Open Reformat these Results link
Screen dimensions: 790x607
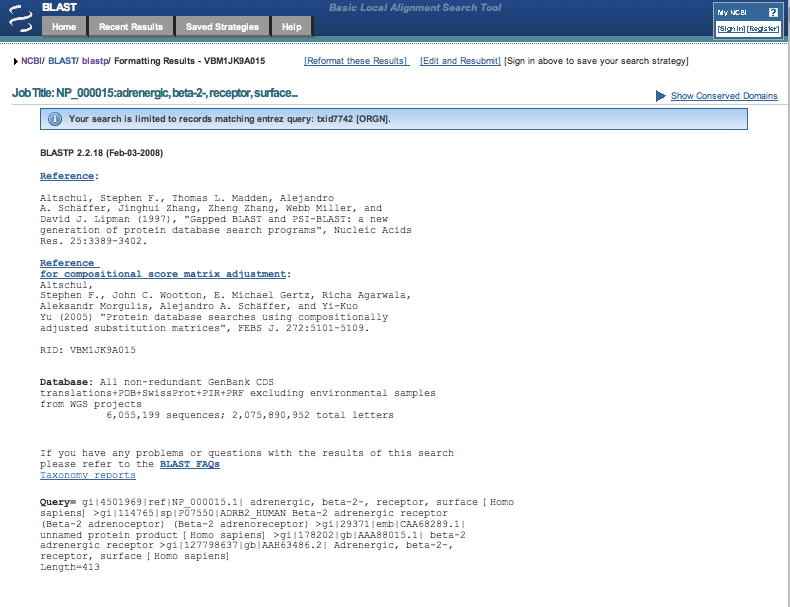pos(355,61)
